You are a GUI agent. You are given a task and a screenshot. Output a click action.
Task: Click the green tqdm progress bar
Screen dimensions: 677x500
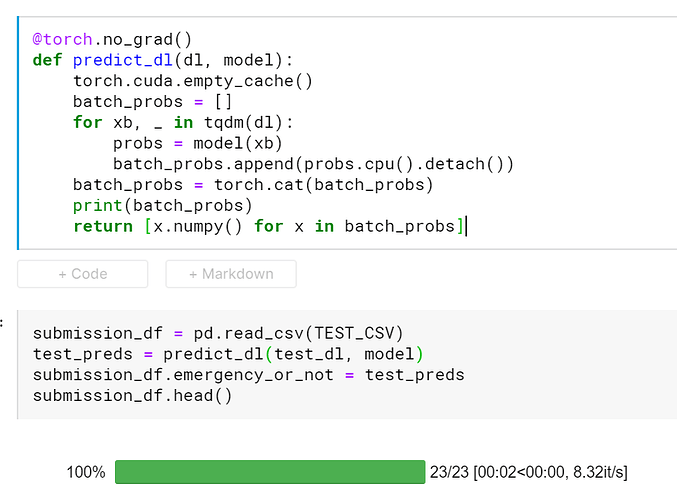(270, 472)
